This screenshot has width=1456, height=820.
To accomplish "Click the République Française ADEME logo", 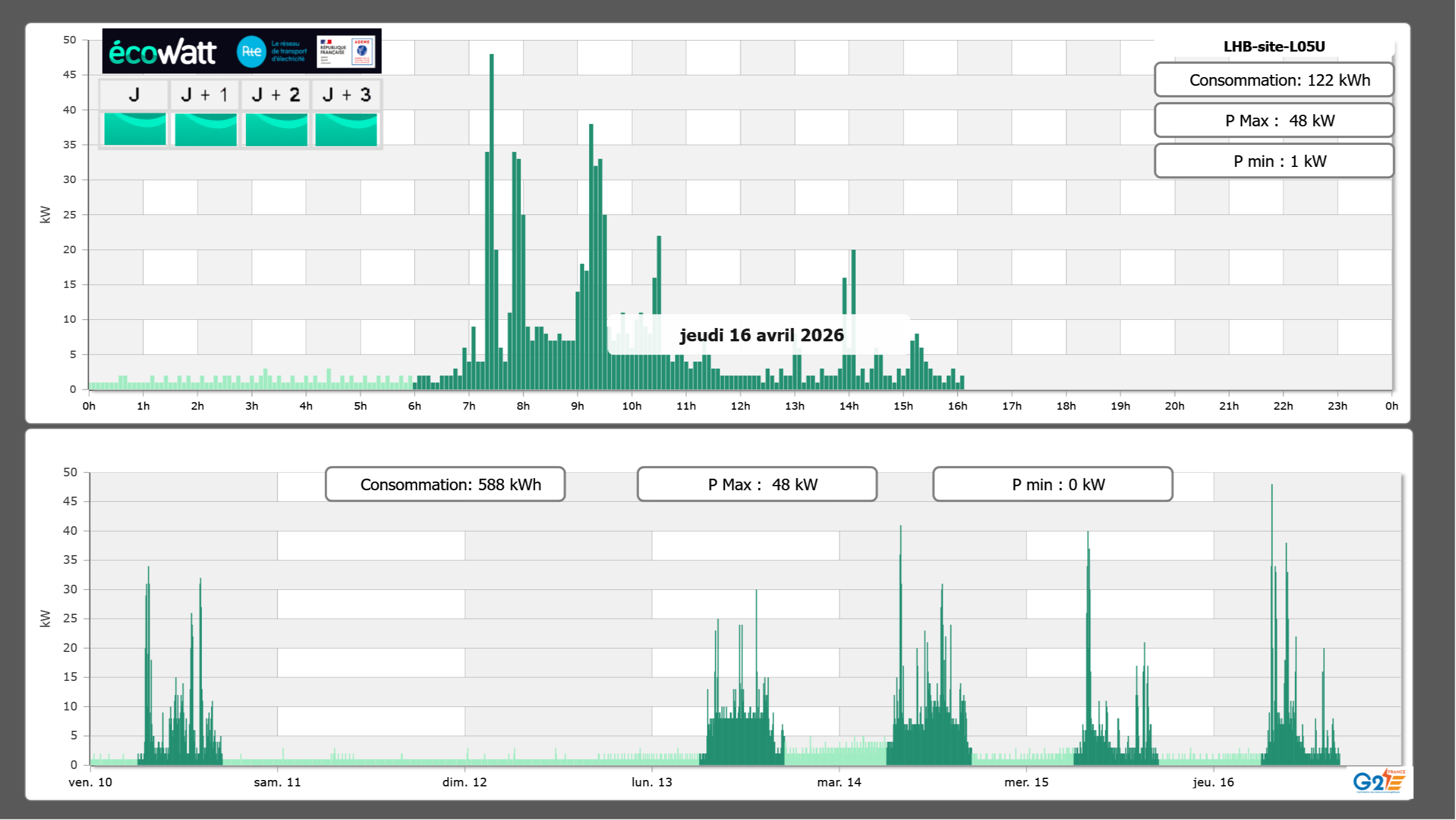I will (x=346, y=52).
